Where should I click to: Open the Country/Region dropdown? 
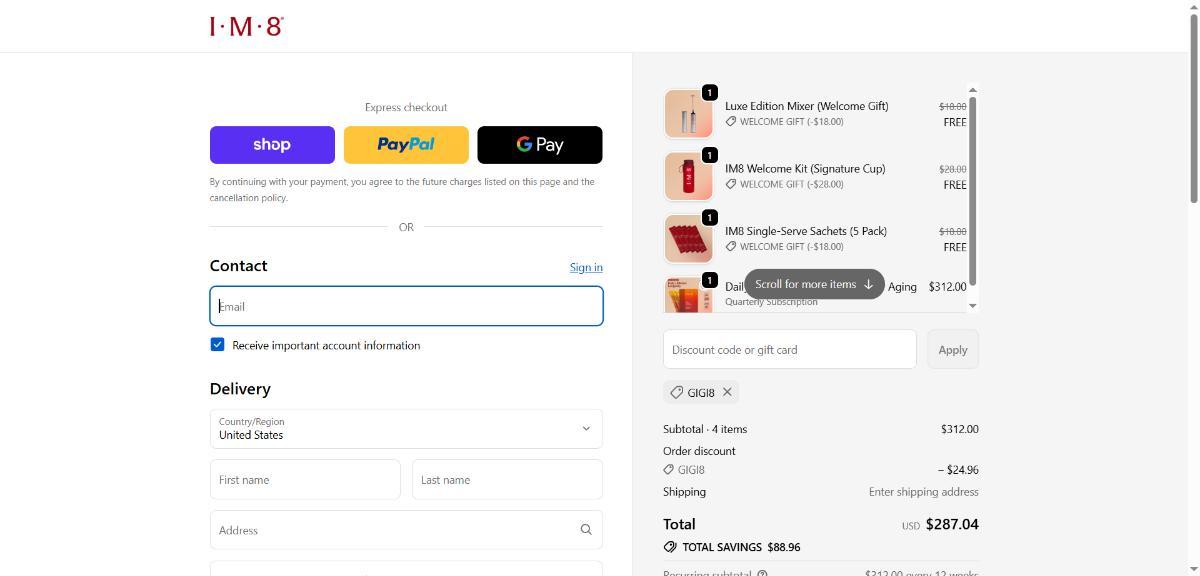(406, 429)
